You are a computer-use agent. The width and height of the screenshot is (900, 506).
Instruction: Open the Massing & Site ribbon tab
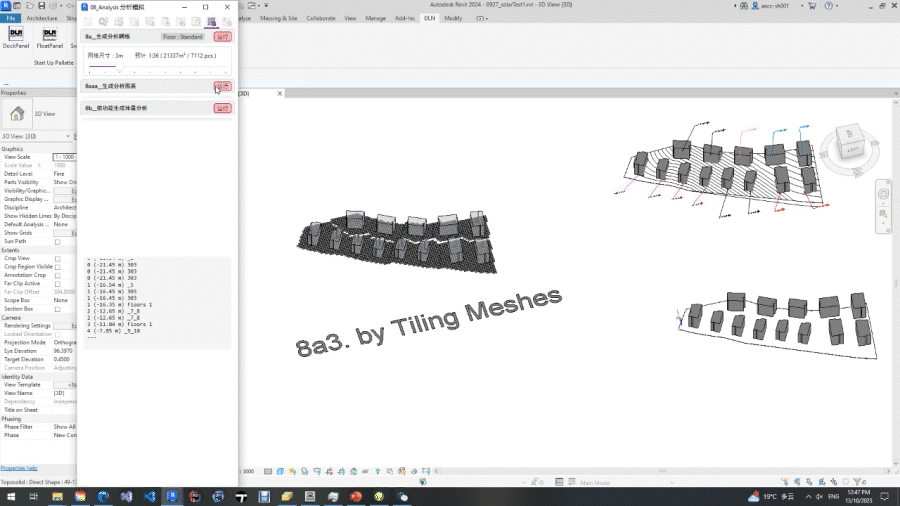pyautogui.click(x=278, y=18)
